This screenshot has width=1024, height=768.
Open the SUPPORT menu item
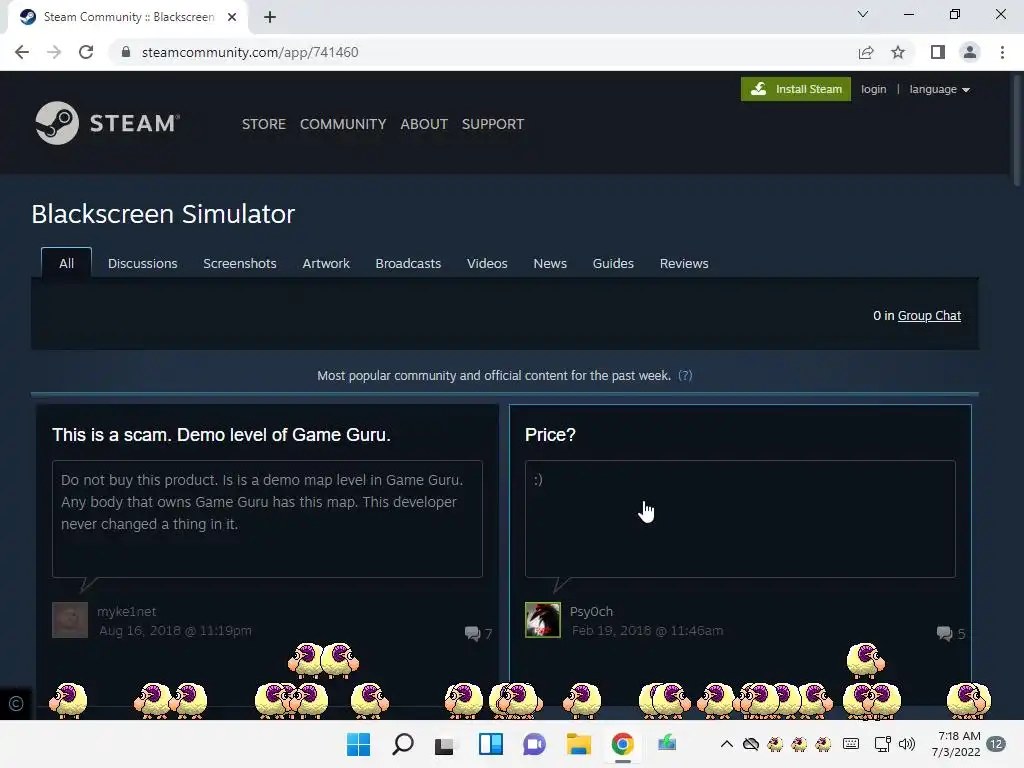pos(493,124)
